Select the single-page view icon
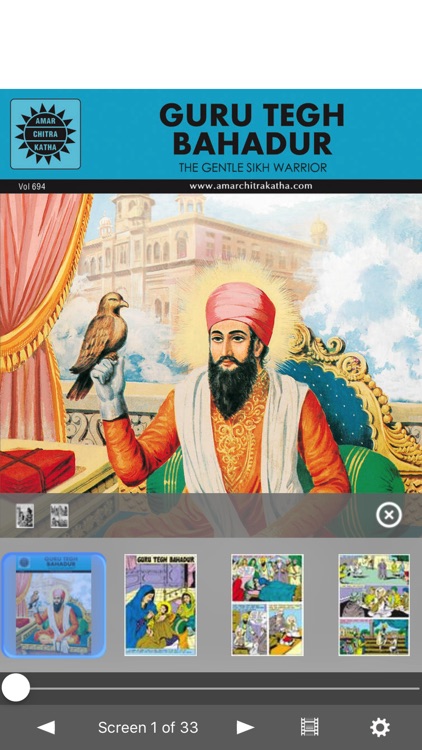 pyautogui.click(x=24, y=516)
